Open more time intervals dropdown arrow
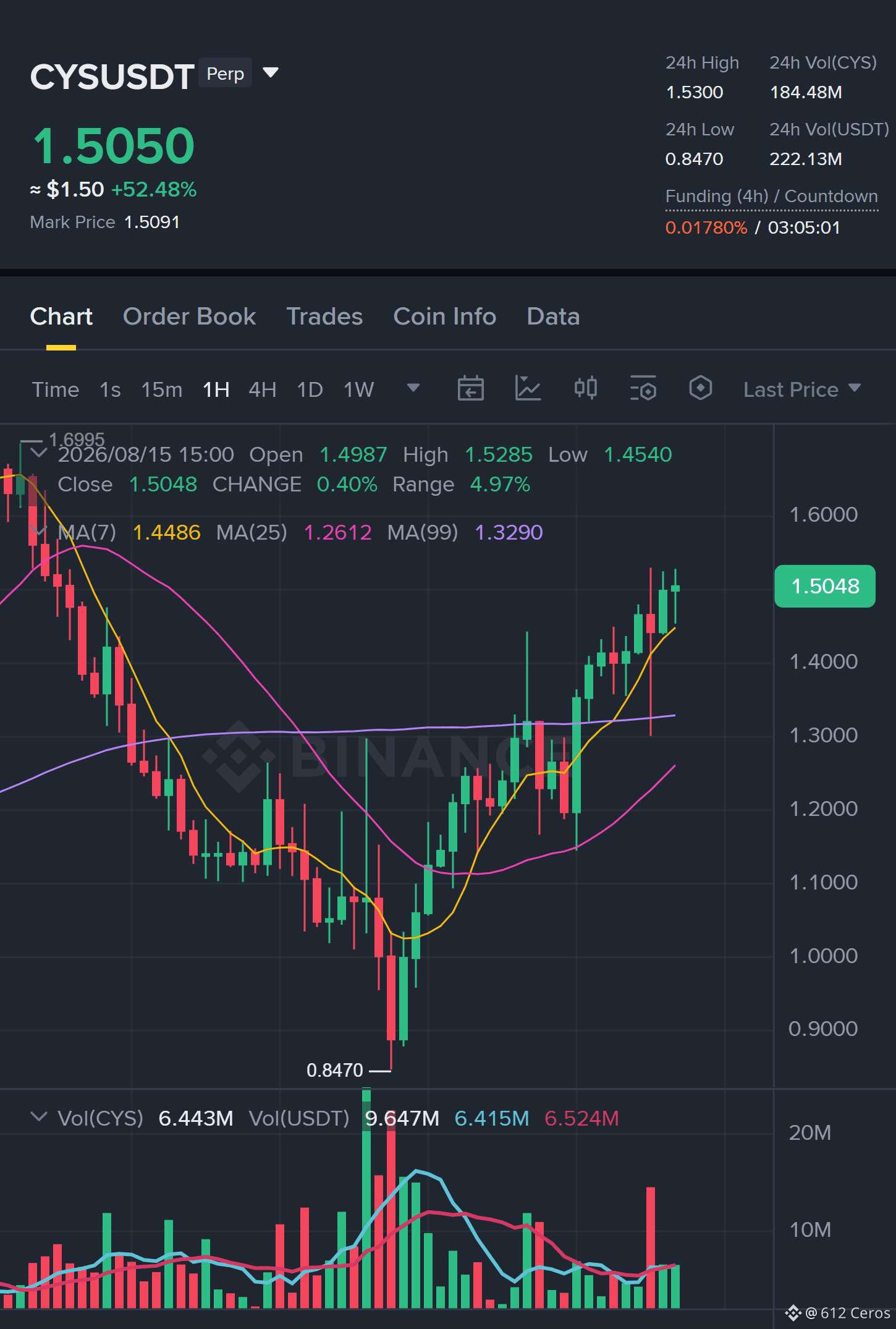Screen dimensions: 896x1329 (413, 388)
